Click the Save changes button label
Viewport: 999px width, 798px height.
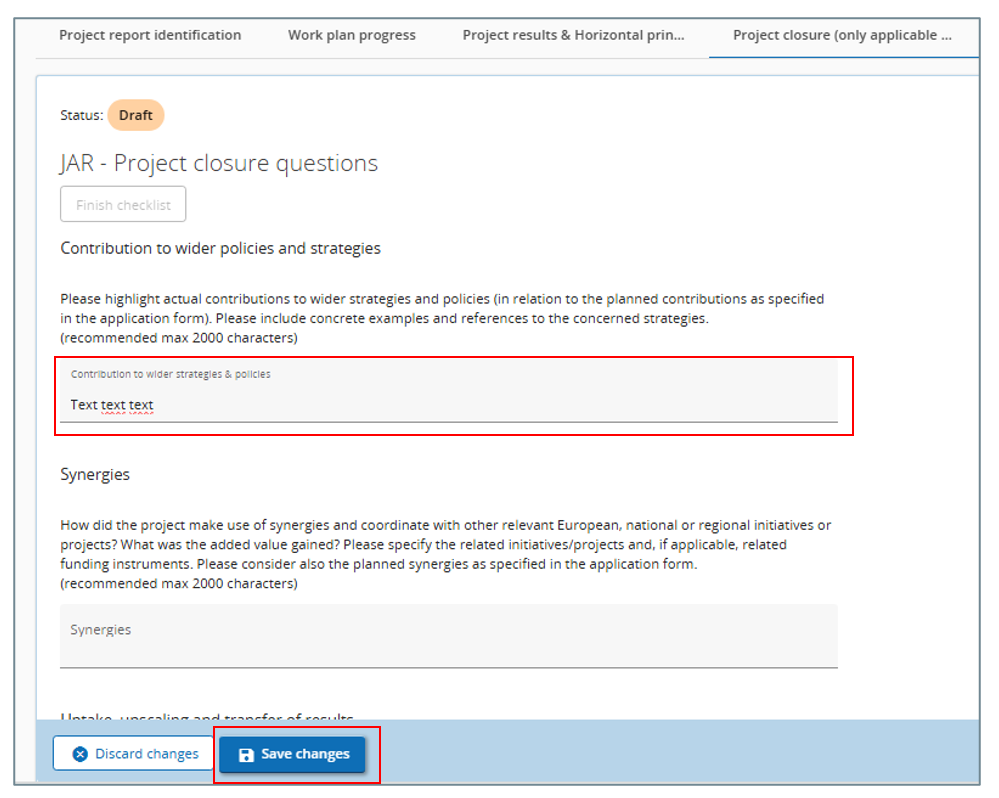coord(305,754)
